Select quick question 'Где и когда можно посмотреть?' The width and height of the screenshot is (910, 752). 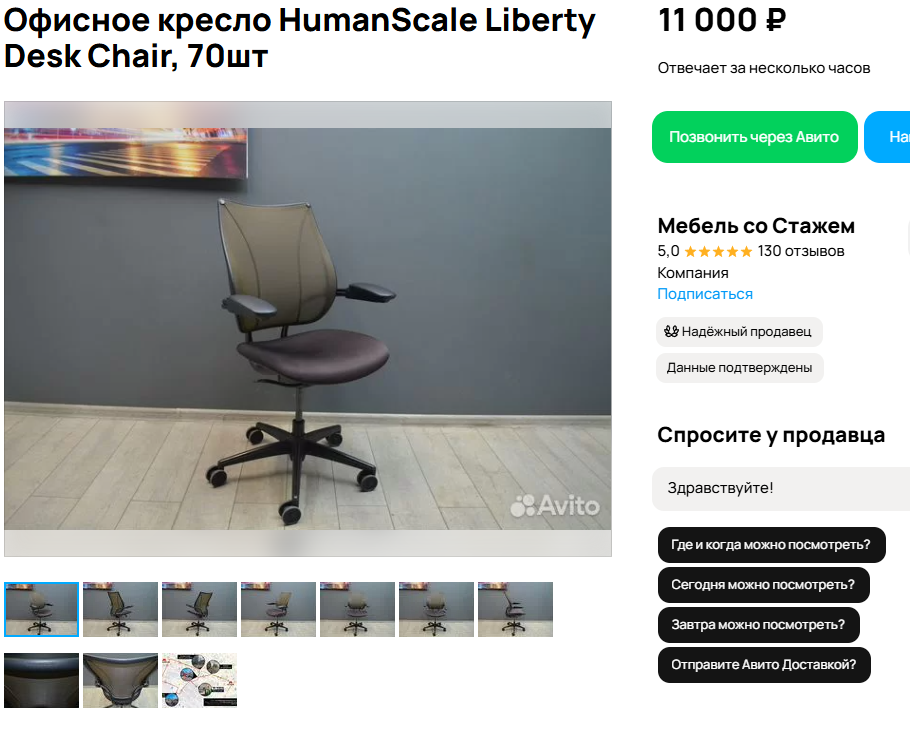click(x=771, y=545)
